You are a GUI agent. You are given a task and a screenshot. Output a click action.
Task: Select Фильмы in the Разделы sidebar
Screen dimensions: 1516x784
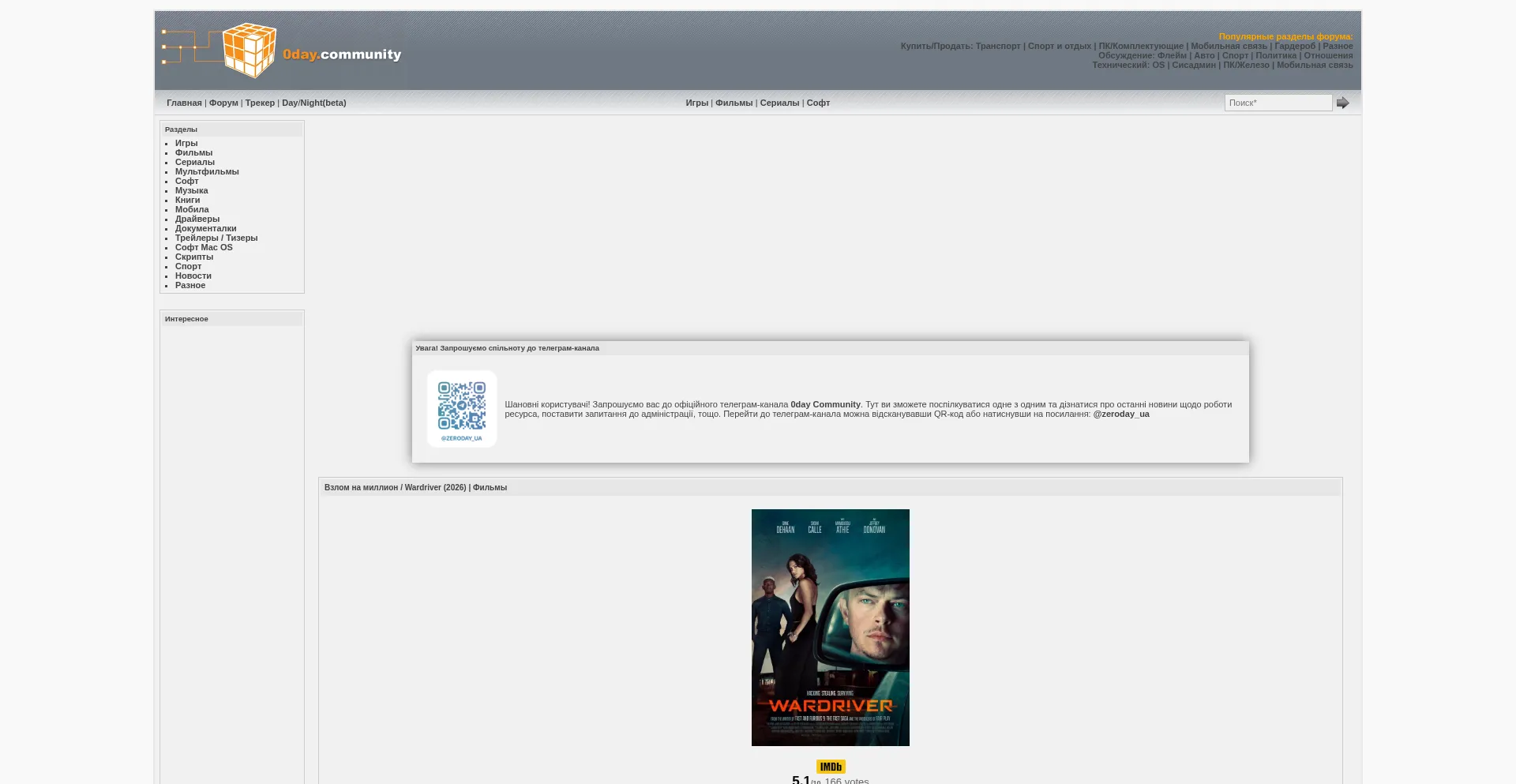tap(193, 152)
